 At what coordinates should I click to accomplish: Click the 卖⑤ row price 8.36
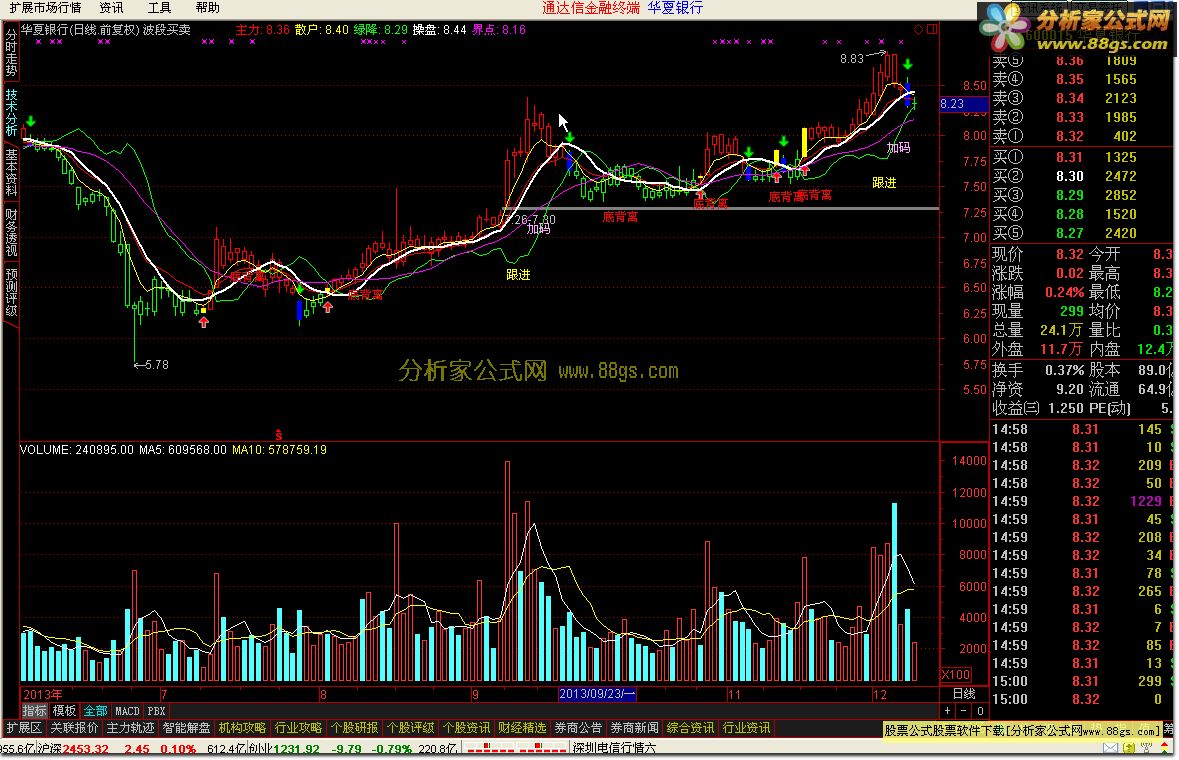tap(1069, 61)
